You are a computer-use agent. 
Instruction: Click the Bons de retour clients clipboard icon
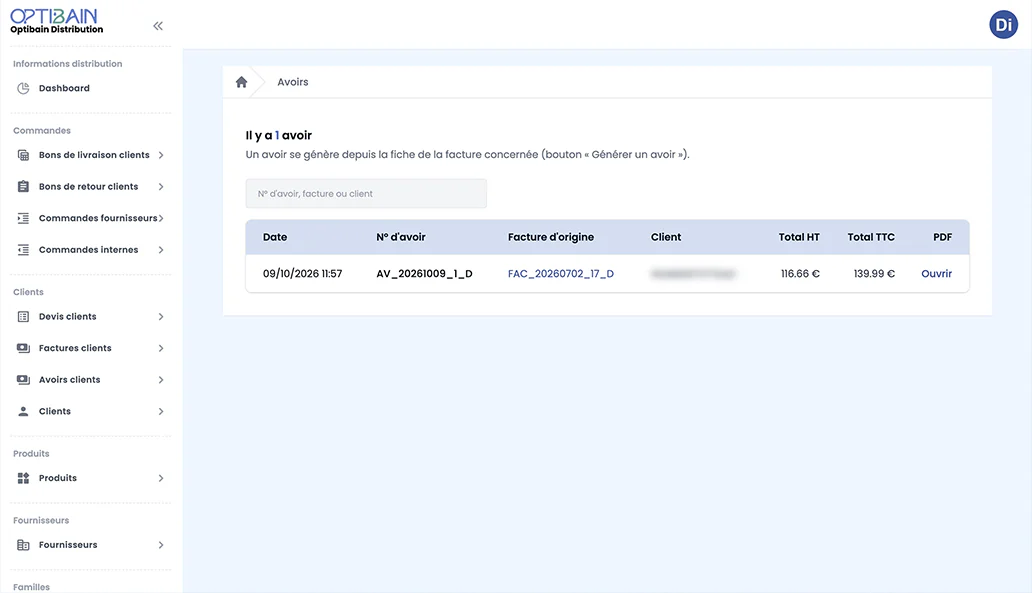[23, 187]
